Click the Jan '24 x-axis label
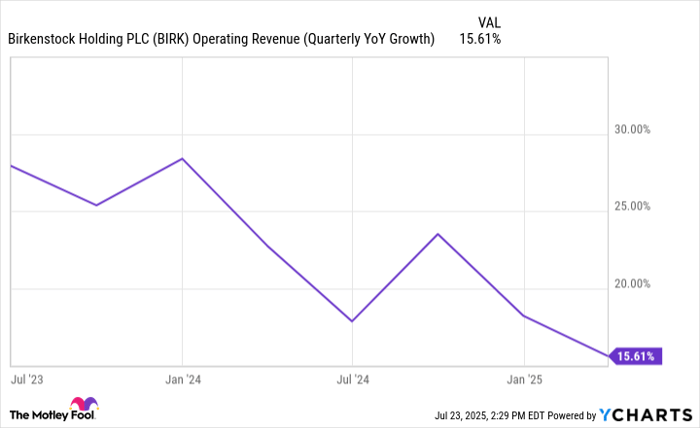This screenshot has height=428, width=700. tap(183, 379)
